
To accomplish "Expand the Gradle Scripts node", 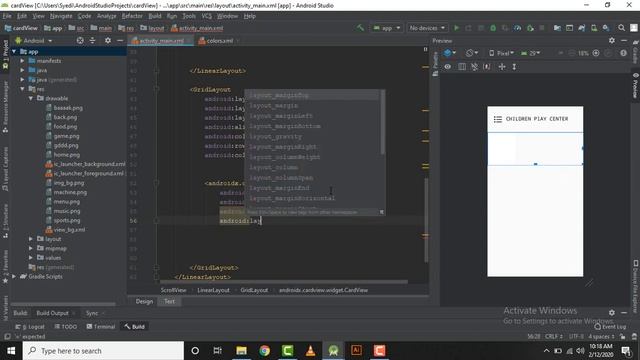I will click(x=14, y=276).
